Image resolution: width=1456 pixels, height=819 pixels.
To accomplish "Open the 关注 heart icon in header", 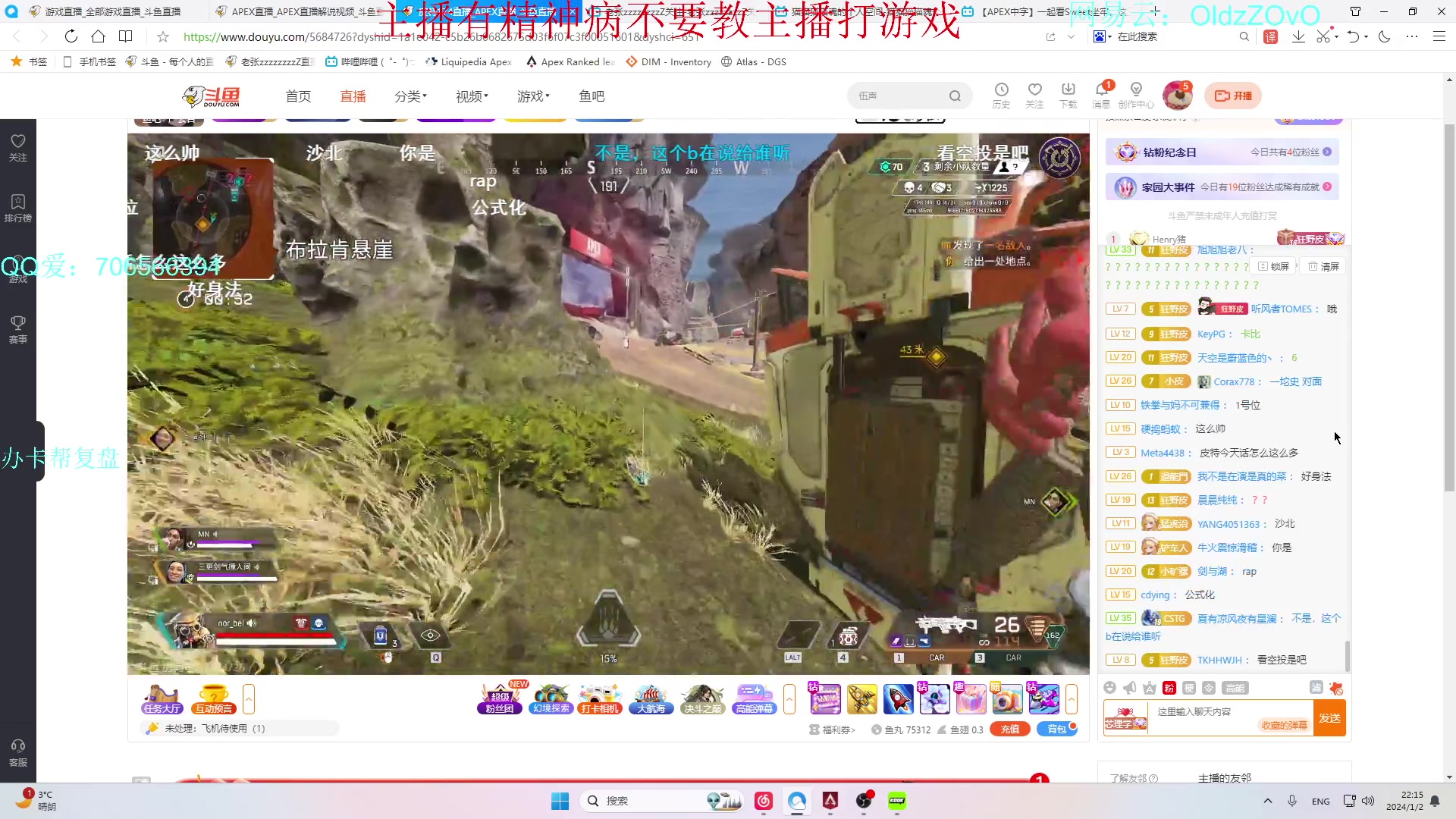I will [1034, 96].
